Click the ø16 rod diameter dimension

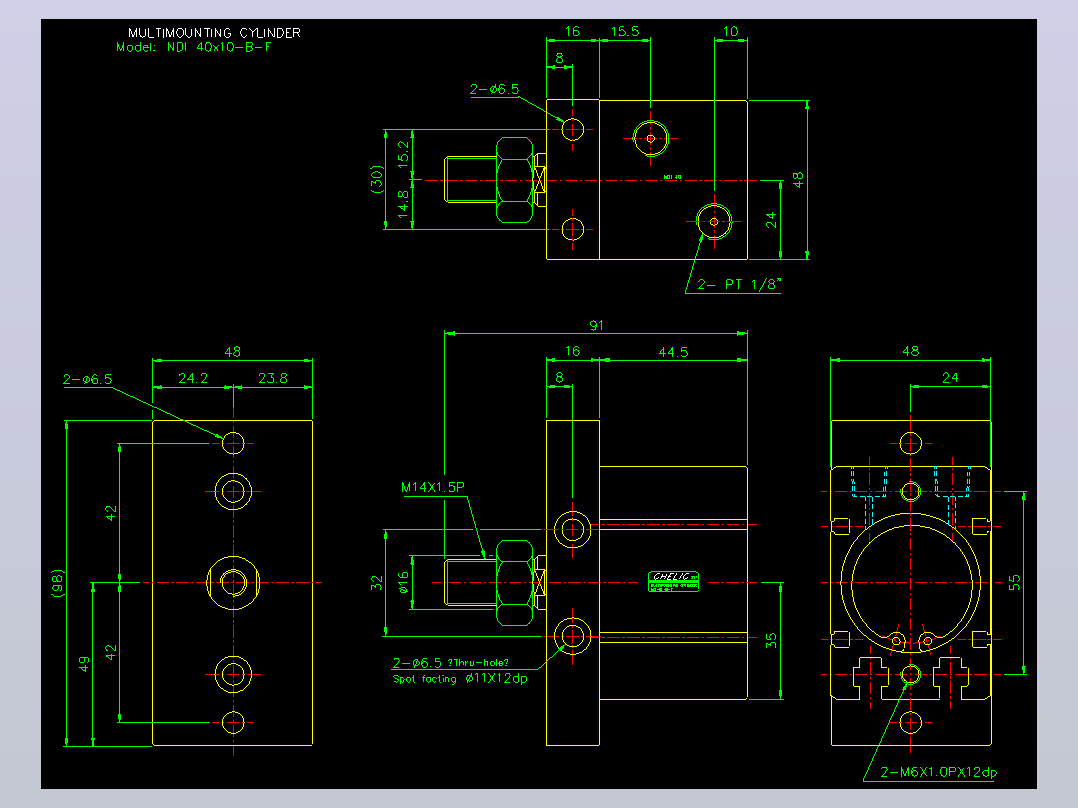tap(404, 582)
